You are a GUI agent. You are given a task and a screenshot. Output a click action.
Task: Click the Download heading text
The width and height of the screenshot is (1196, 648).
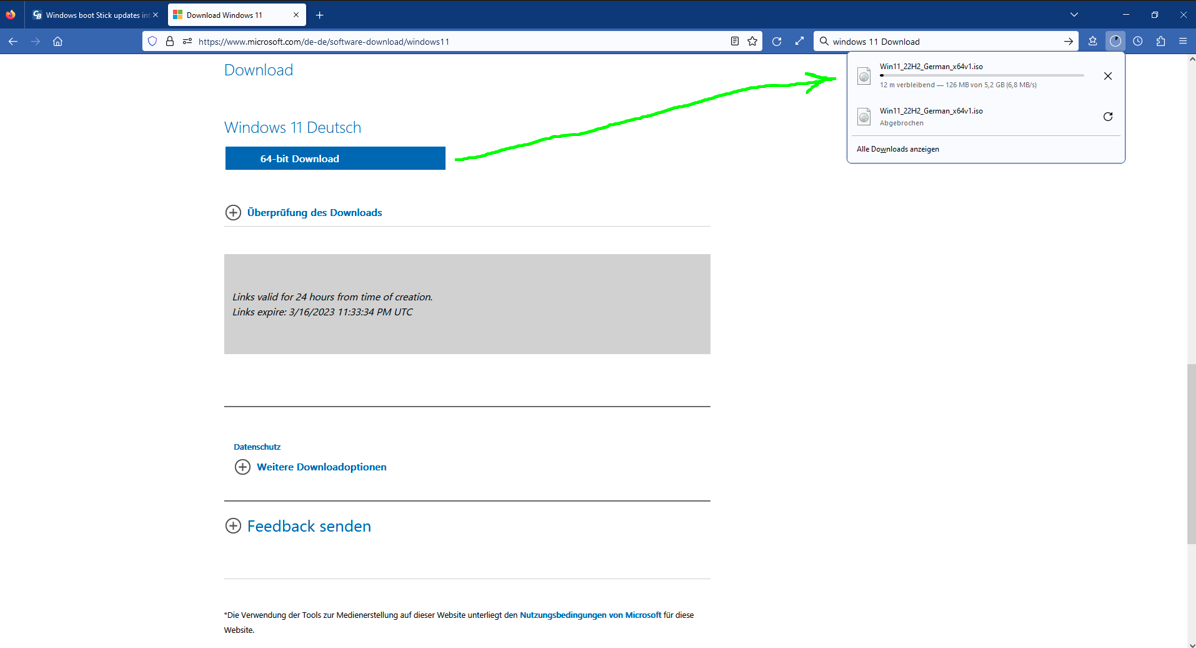259,70
